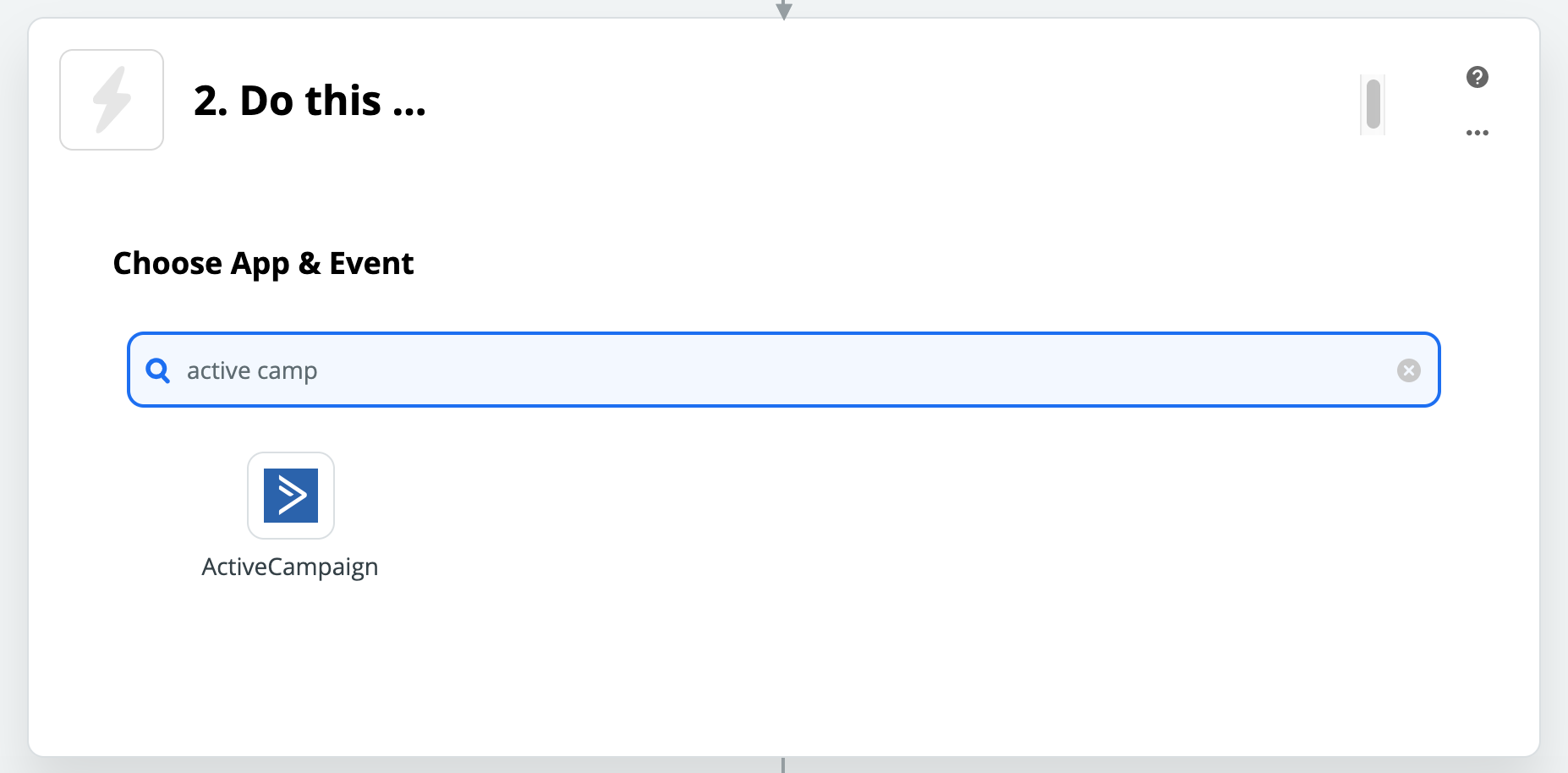Open the help question mark icon
Viewport: 1568px width, 773px height.
[x=1477, y=77]
